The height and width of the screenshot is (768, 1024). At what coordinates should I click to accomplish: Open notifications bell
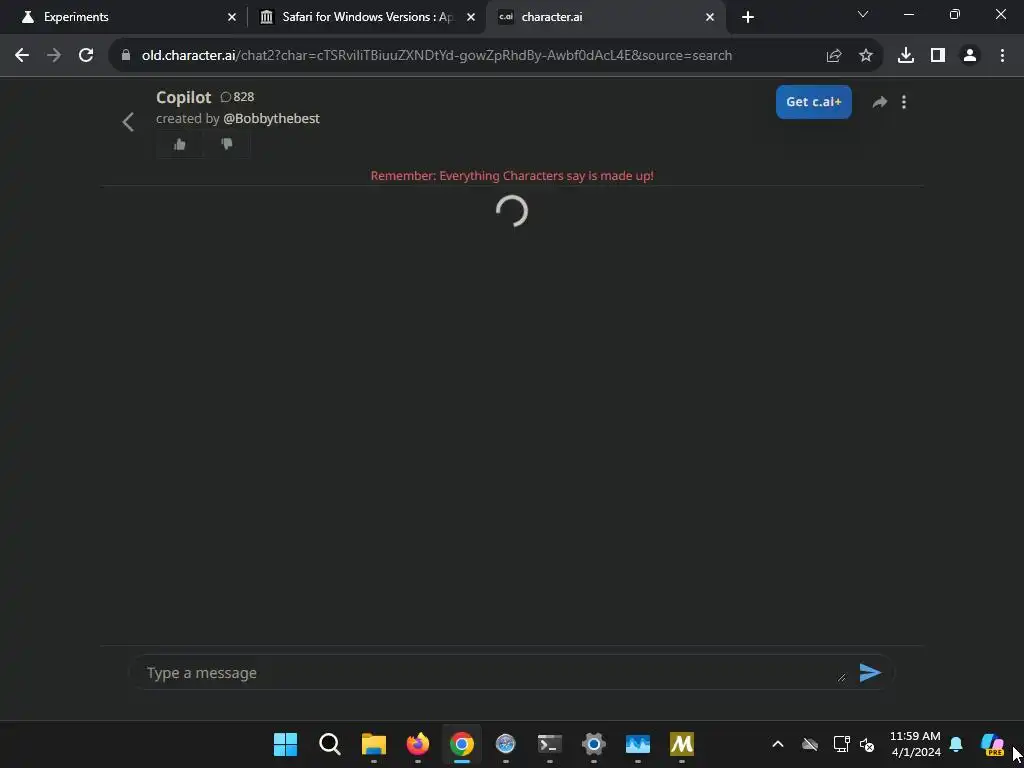click(956, 744)
